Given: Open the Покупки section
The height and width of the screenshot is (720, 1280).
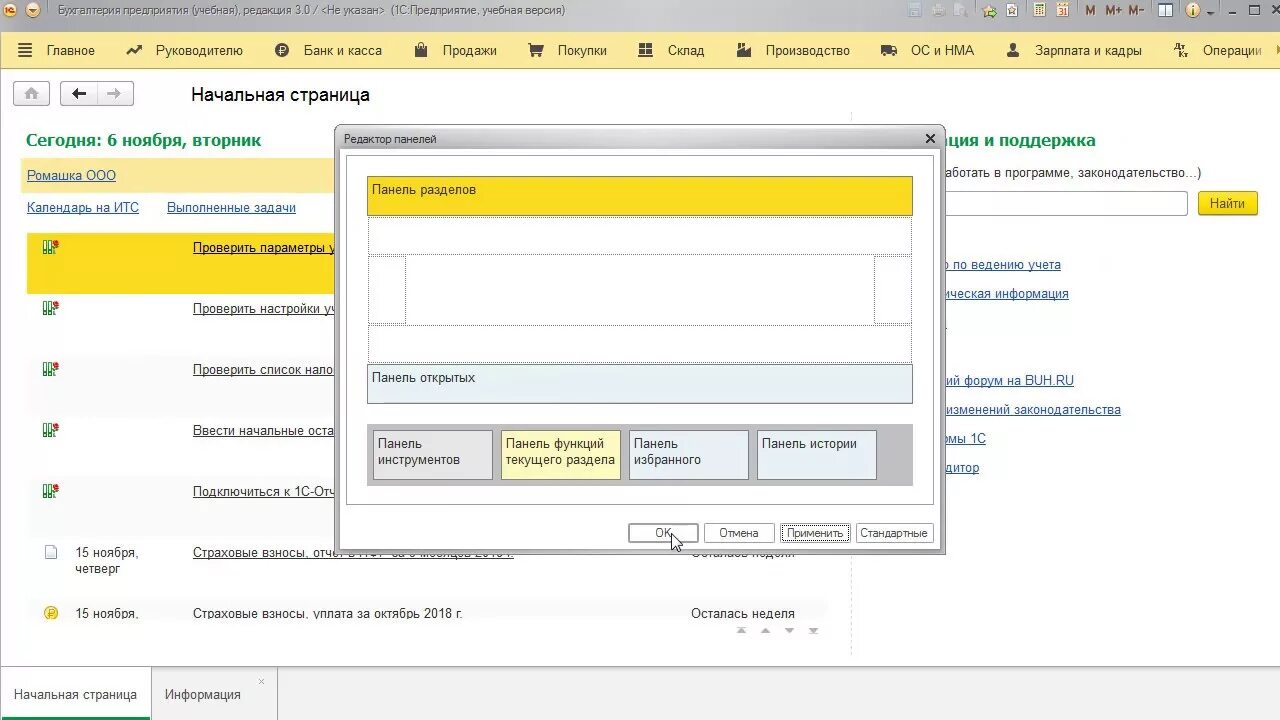Looking at the screenshot, I should click(x=567, y=50).
